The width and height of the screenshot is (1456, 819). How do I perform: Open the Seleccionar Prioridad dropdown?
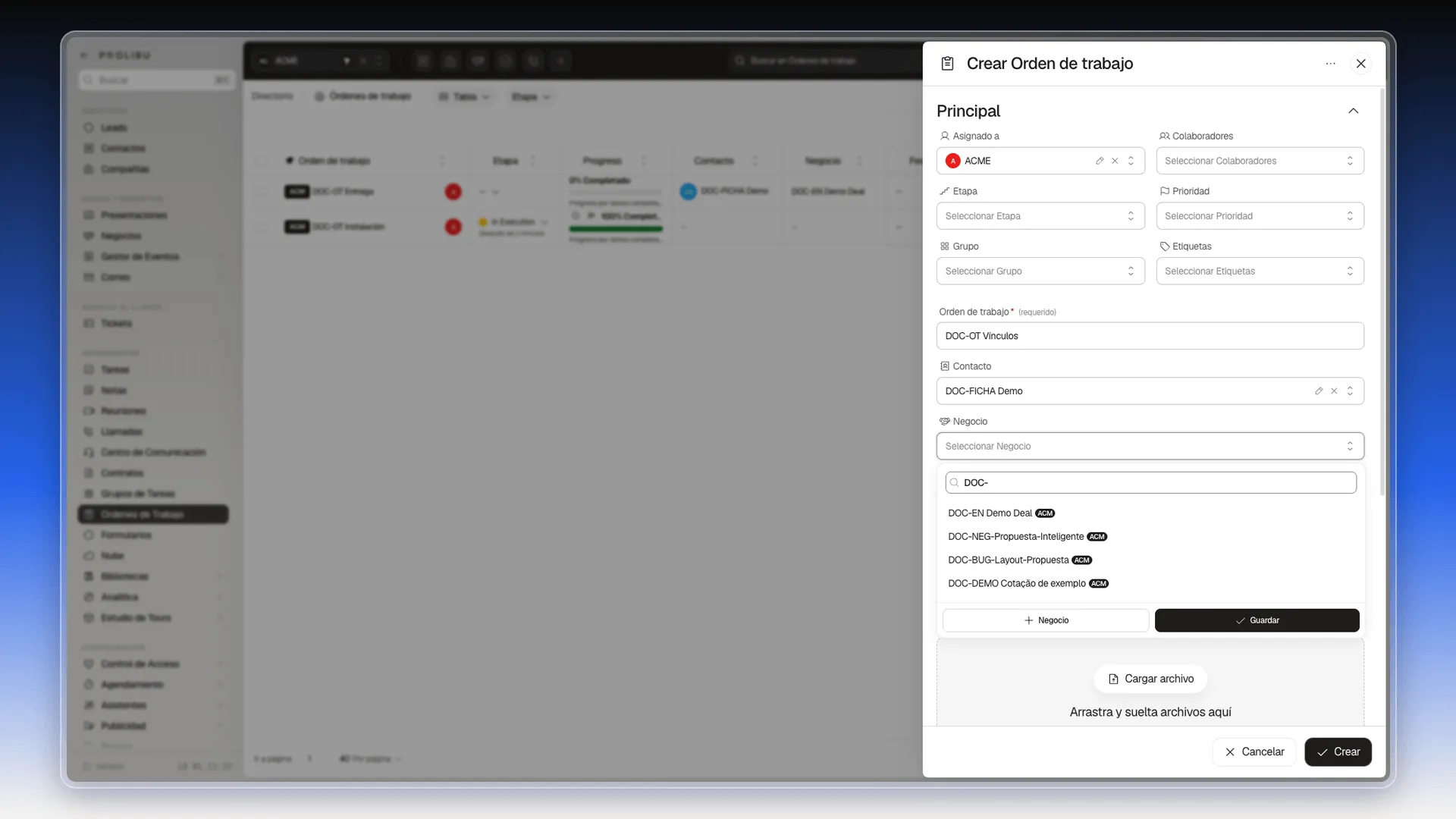coord(1260,216)
